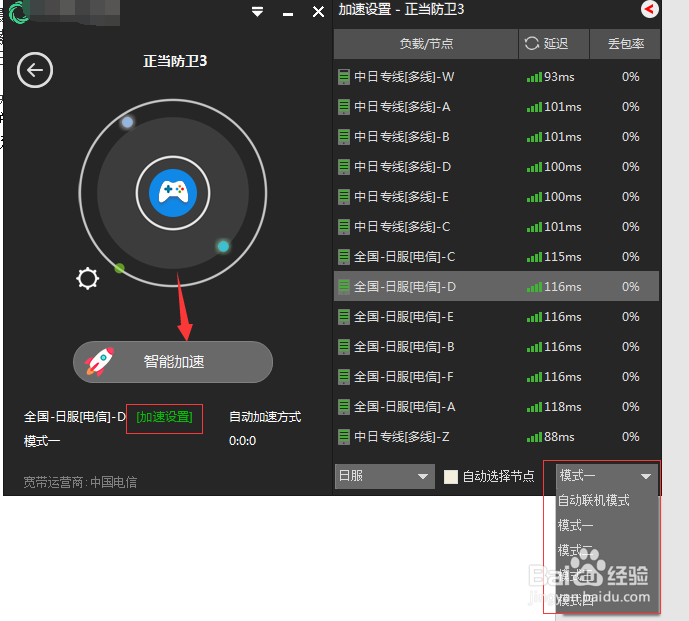Click the 115ms latency value

563,257
